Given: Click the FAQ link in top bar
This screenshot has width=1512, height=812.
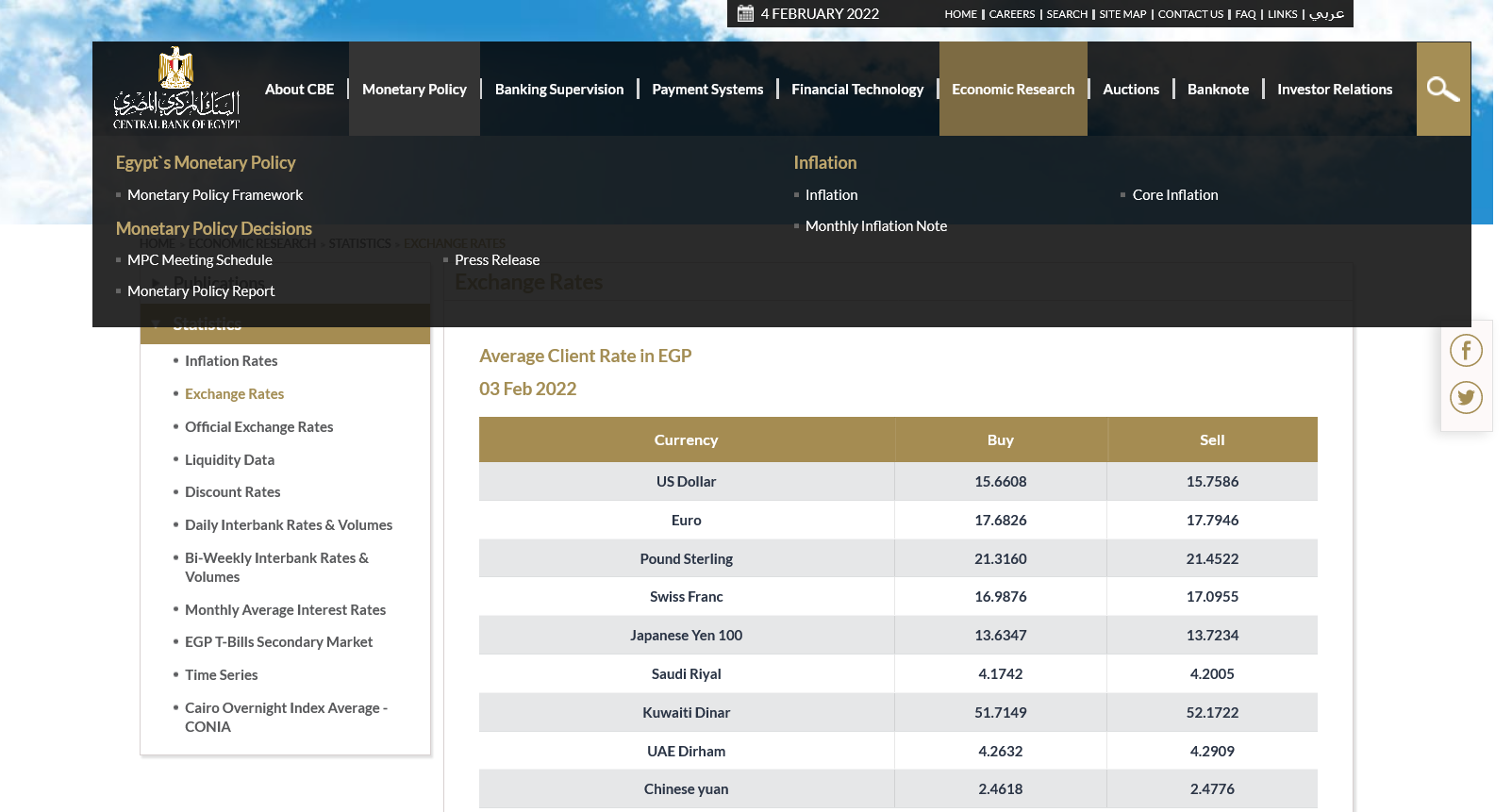Looking at the screenshot, I should point(1245,14).
